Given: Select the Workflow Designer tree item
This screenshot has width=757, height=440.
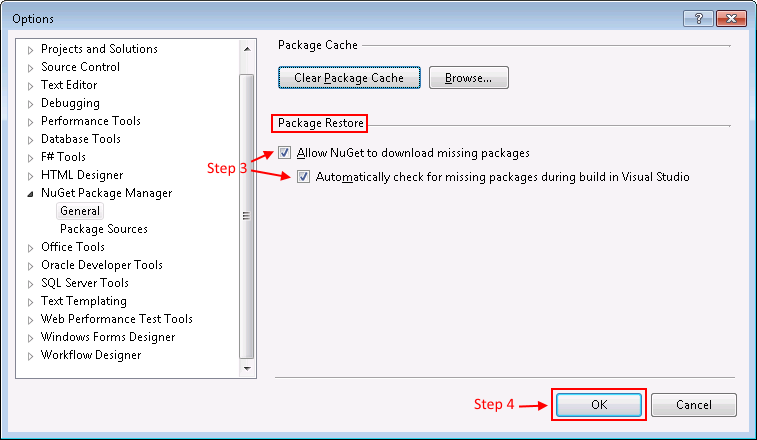Looking at the screenshot, I should 91,355.
